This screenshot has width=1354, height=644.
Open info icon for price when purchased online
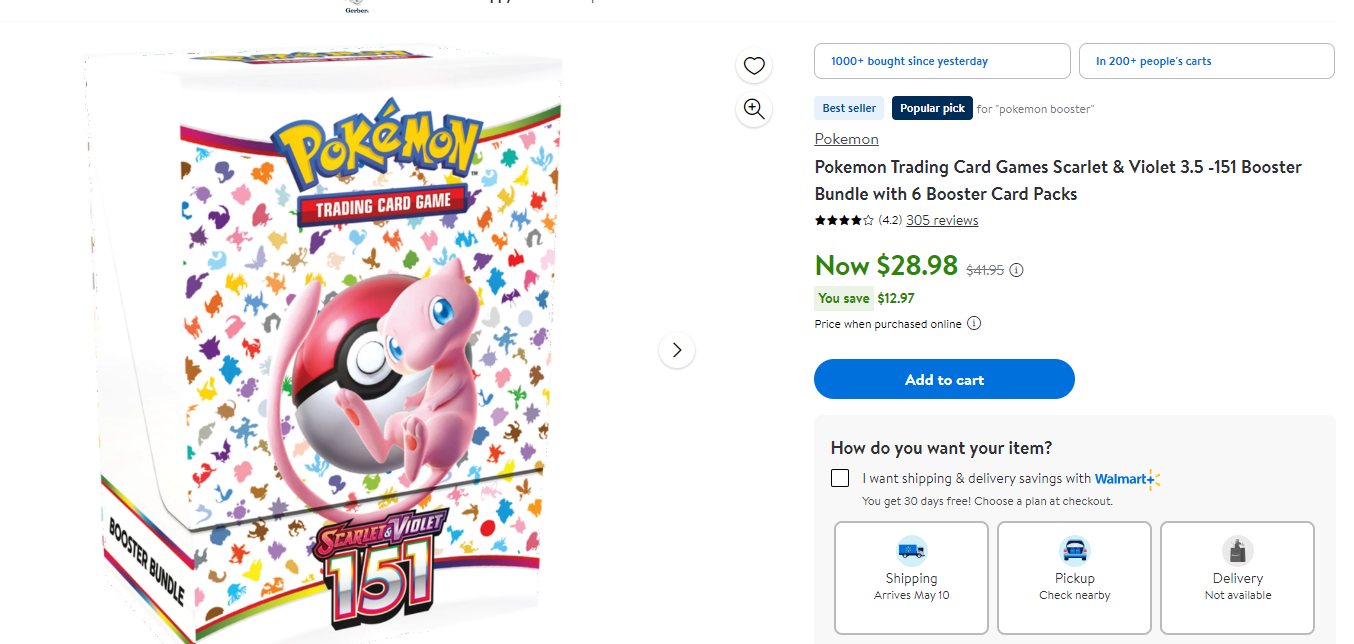(x=974, y=324)
